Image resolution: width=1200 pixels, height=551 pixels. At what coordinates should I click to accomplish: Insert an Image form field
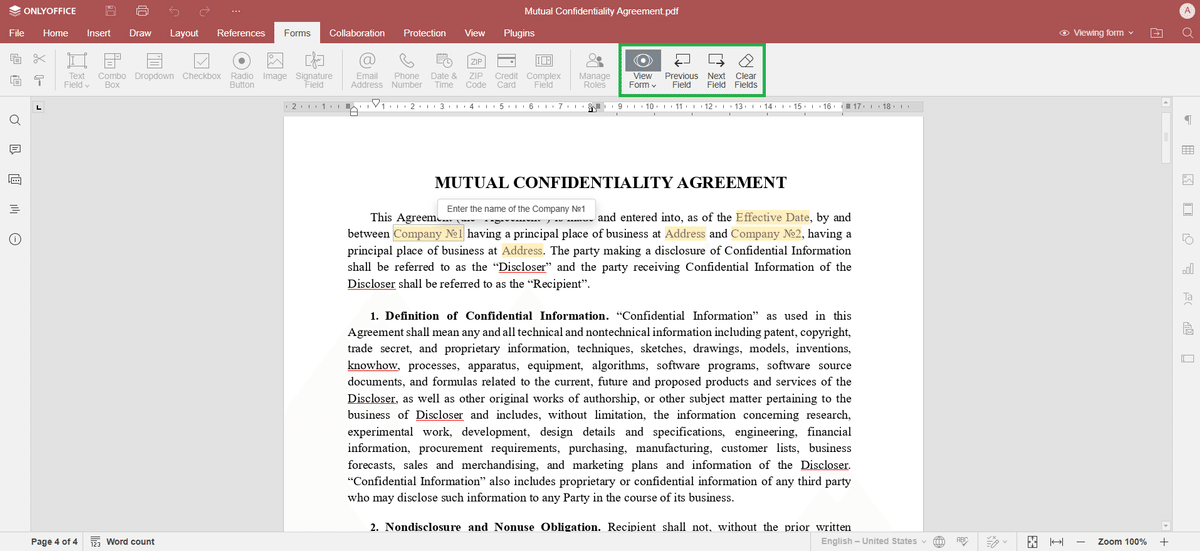pyautogui.click(x=275, y=67)
